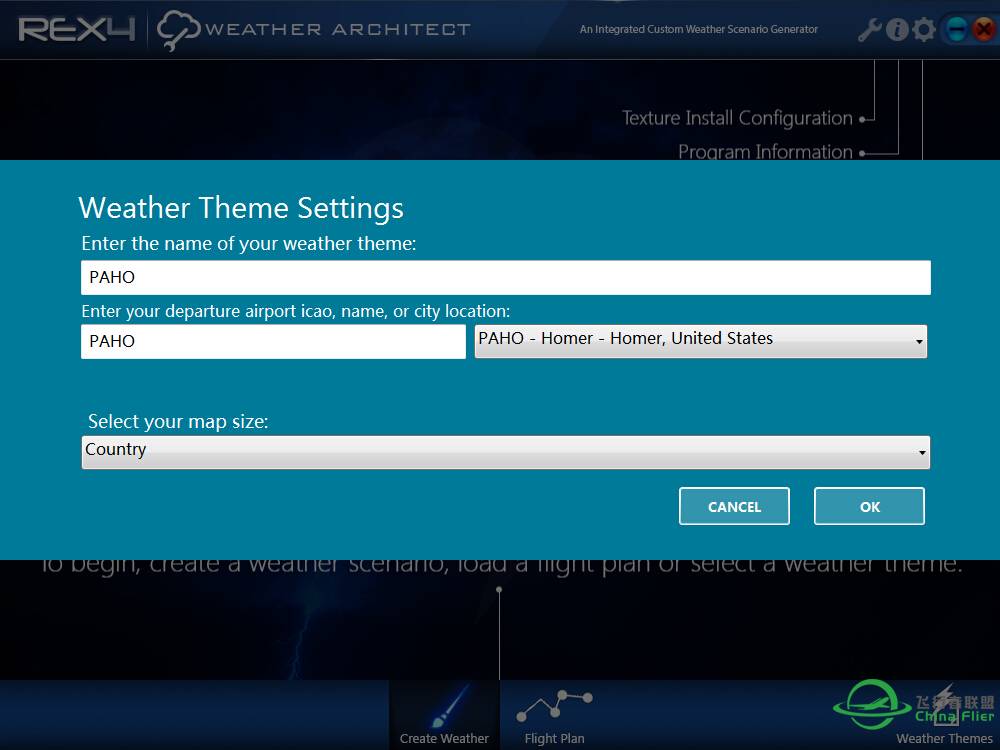Click the arrow on map size combo box
The image size is (1000, 750).
pos(921,453)
